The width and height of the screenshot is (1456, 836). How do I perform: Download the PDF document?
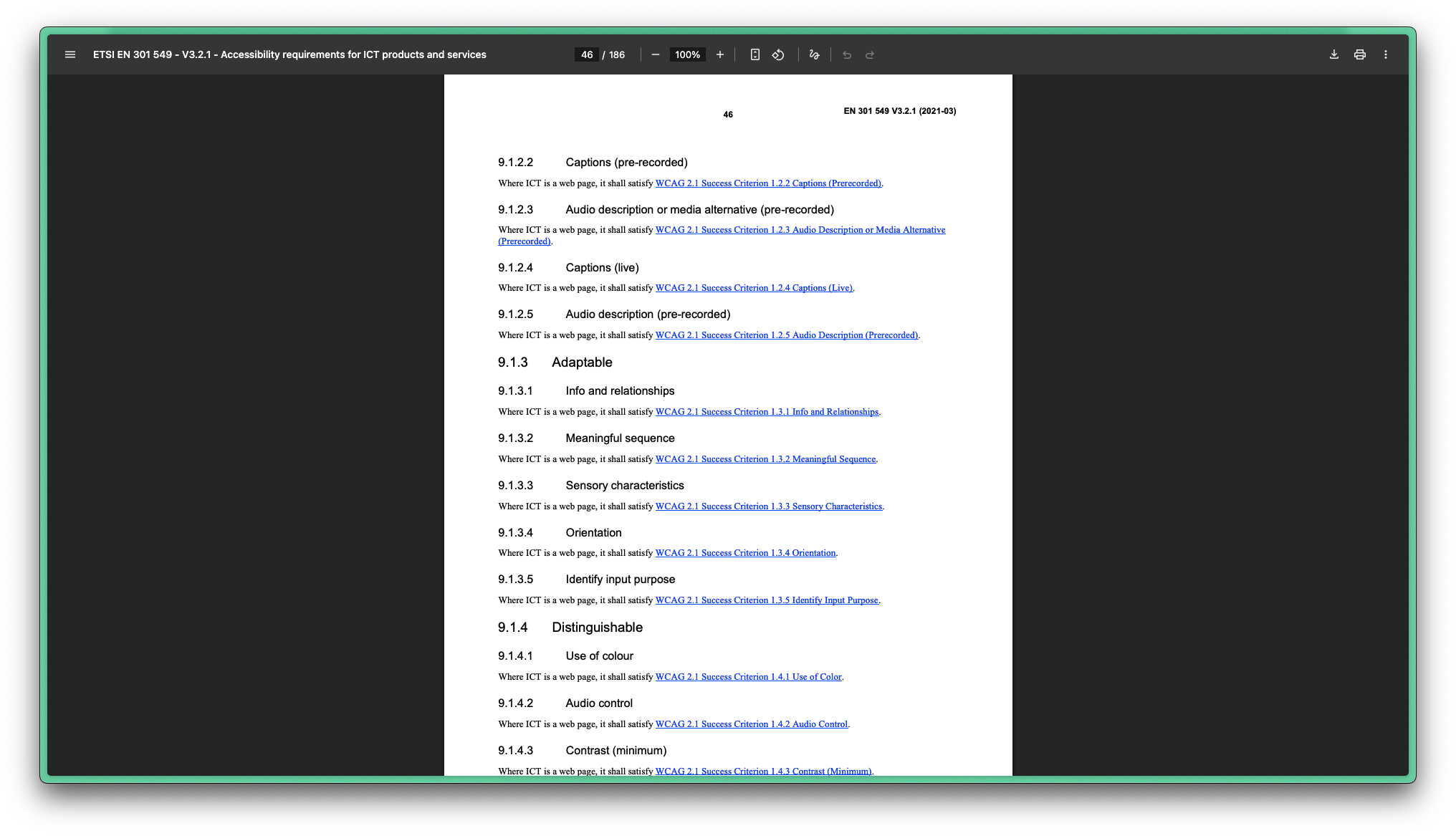click(1334, 54)
